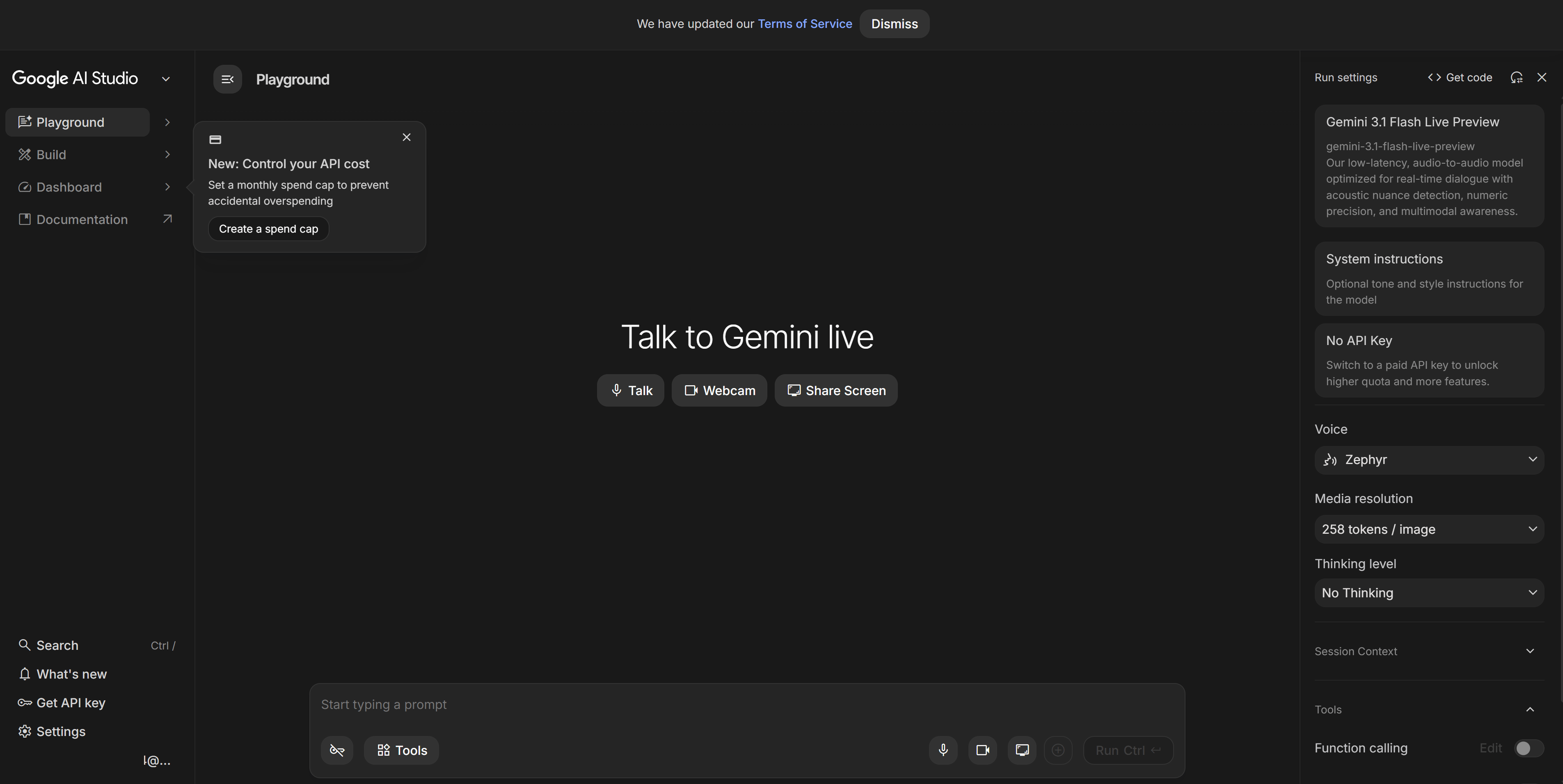Open the Dashboard section in sidebar
Viewport: 1563px width, 784px height.
[69, 187]
